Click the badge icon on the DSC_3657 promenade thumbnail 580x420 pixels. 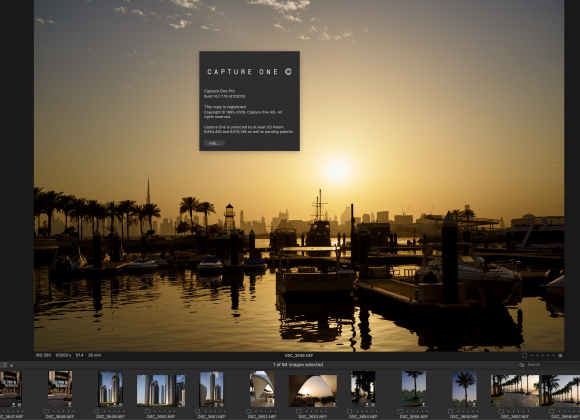click(536, 404)
